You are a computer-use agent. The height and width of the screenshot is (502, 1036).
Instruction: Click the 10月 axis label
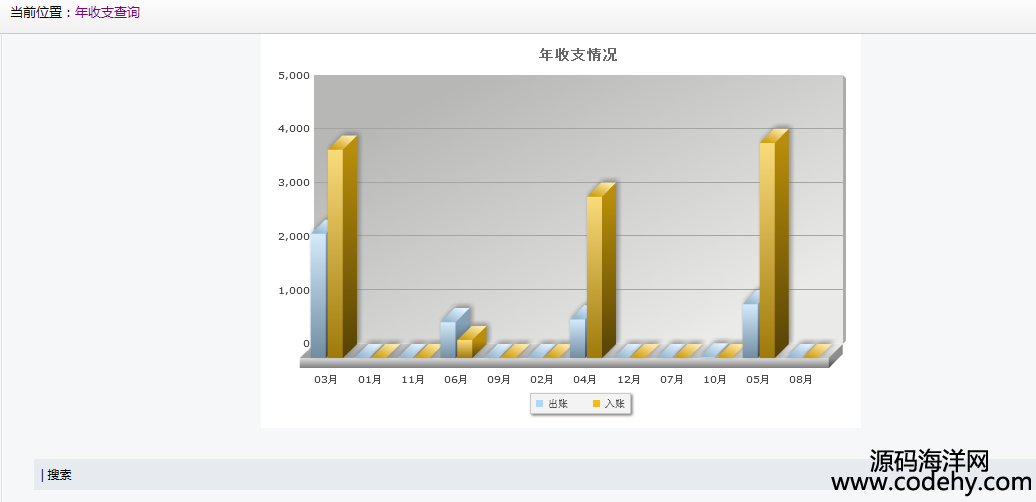coord(715,380)
